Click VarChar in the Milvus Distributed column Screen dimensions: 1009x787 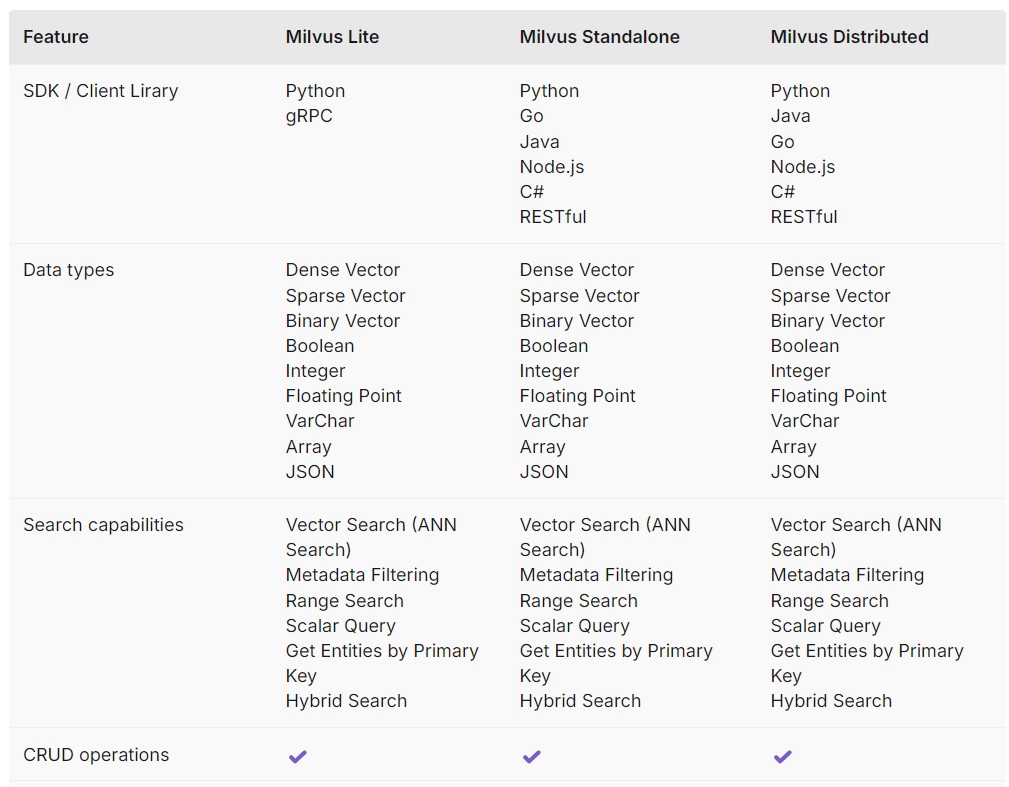point(804,421)
